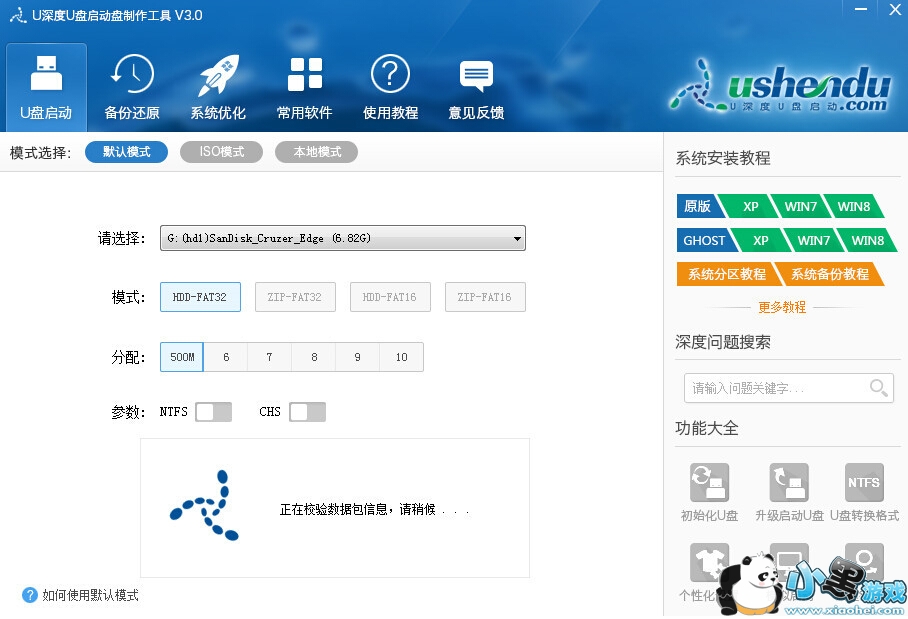Open the USB drive selection dropdown
908x619 pixels.
click(343, 238)
